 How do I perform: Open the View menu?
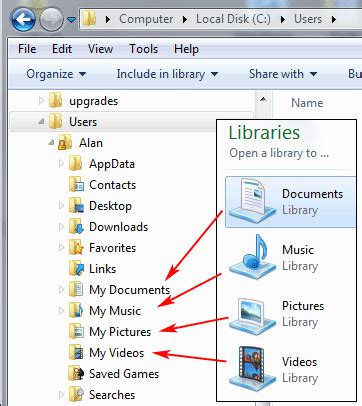pyautogui.click(x=100, y=49)
